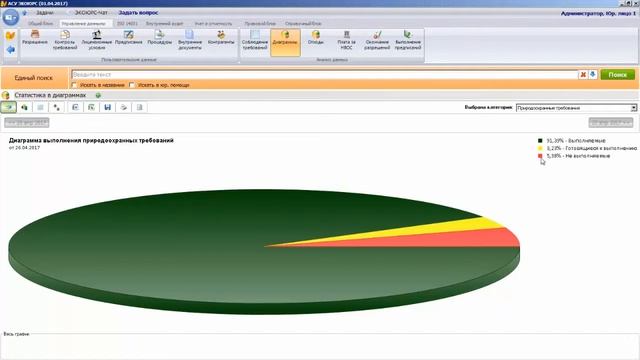Click the yellow folder icon on left strip

[x=10, y=36]
